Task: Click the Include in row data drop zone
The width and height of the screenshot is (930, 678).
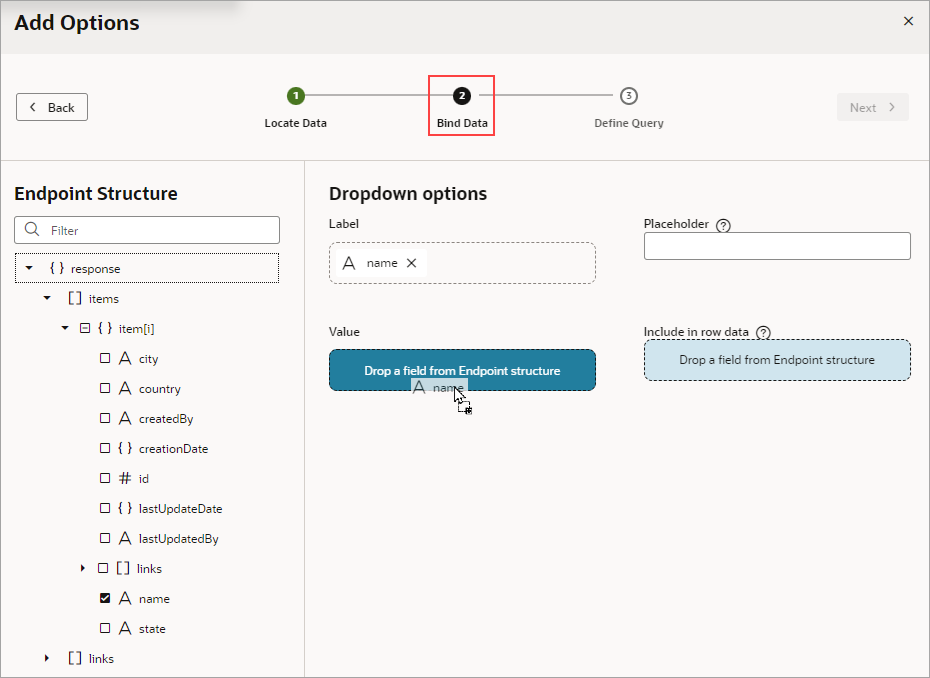Action: click(777, 360)
